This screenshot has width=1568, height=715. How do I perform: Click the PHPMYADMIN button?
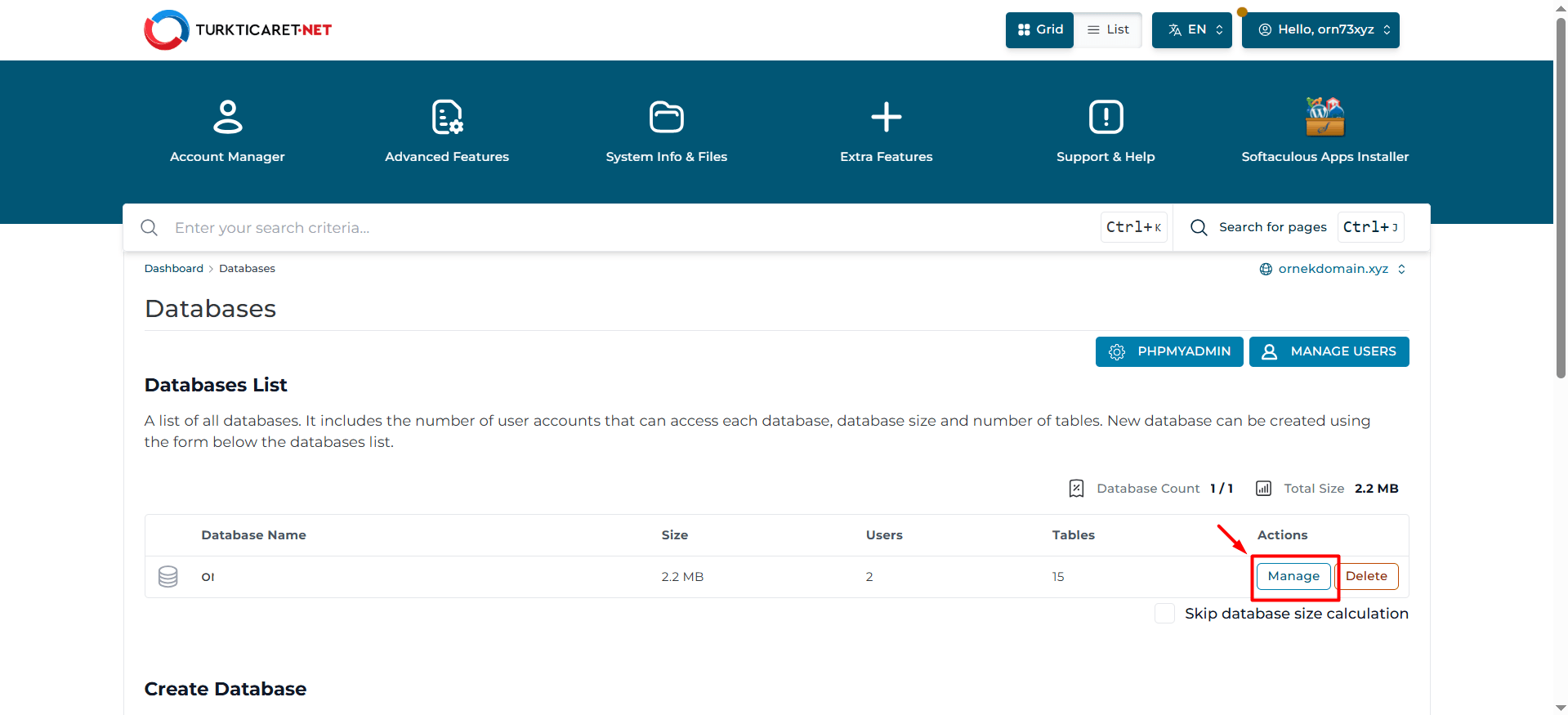tap(1168, 352)
